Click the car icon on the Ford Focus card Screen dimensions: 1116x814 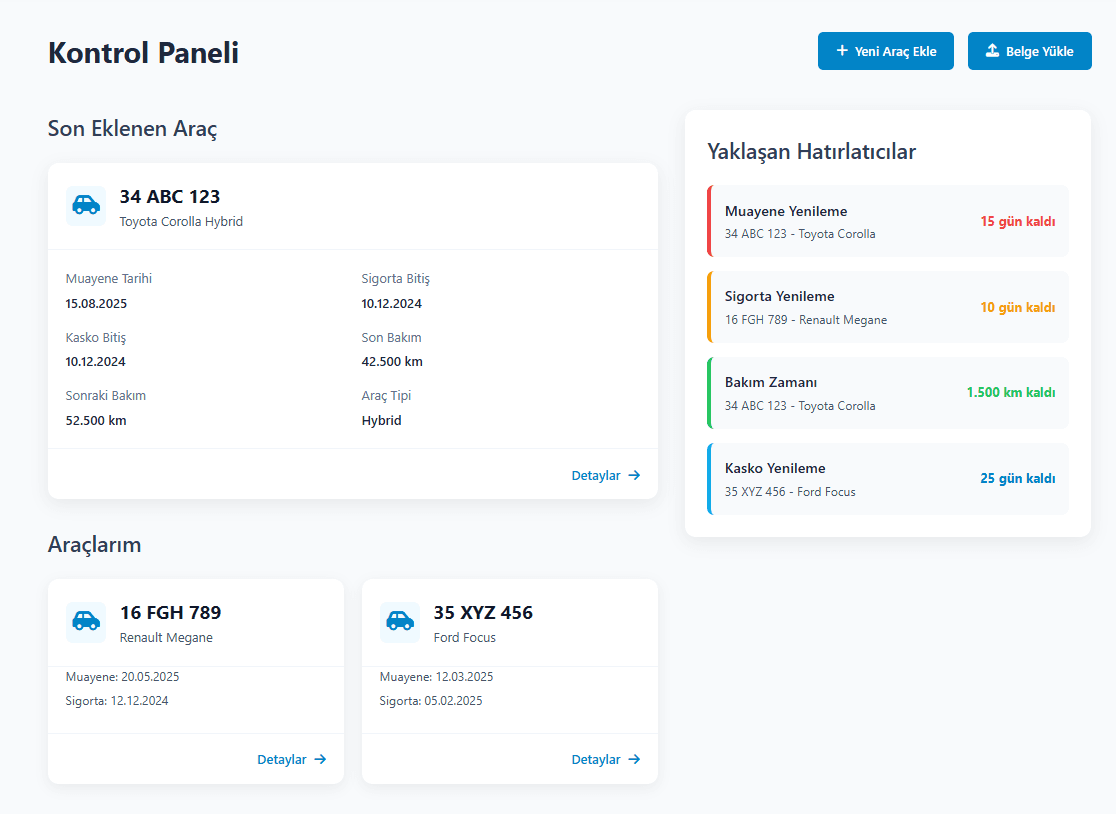point(399,622)
